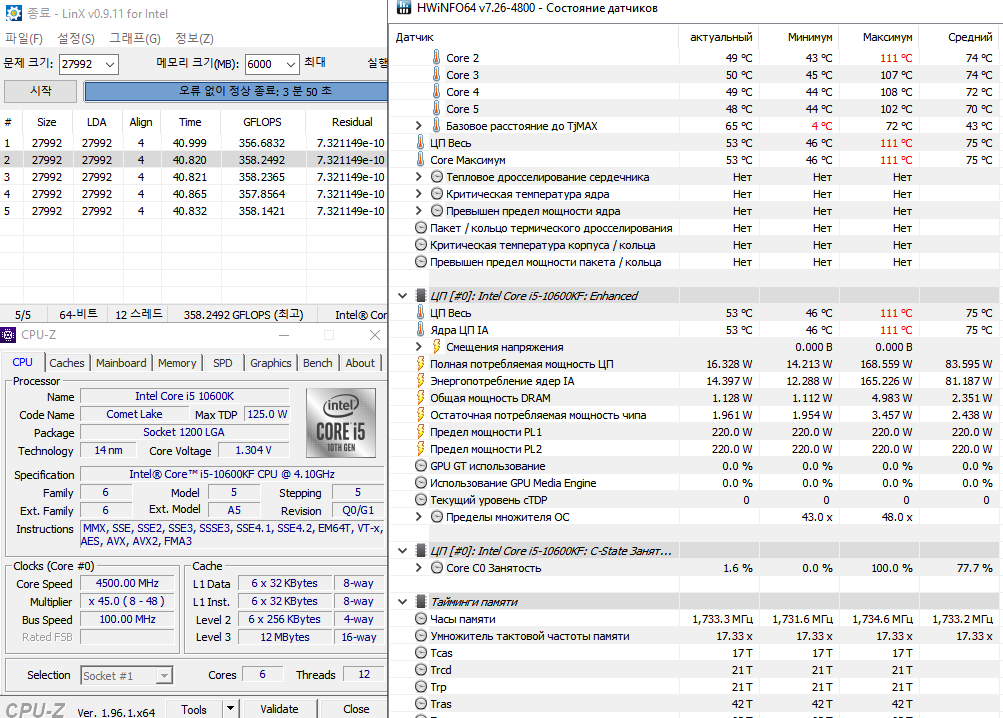The height and width of the screenshot is (718, 1003).
Task: Click the Validate button in CPU-Z
Action: pyautogui.click(x=279, y=709)
